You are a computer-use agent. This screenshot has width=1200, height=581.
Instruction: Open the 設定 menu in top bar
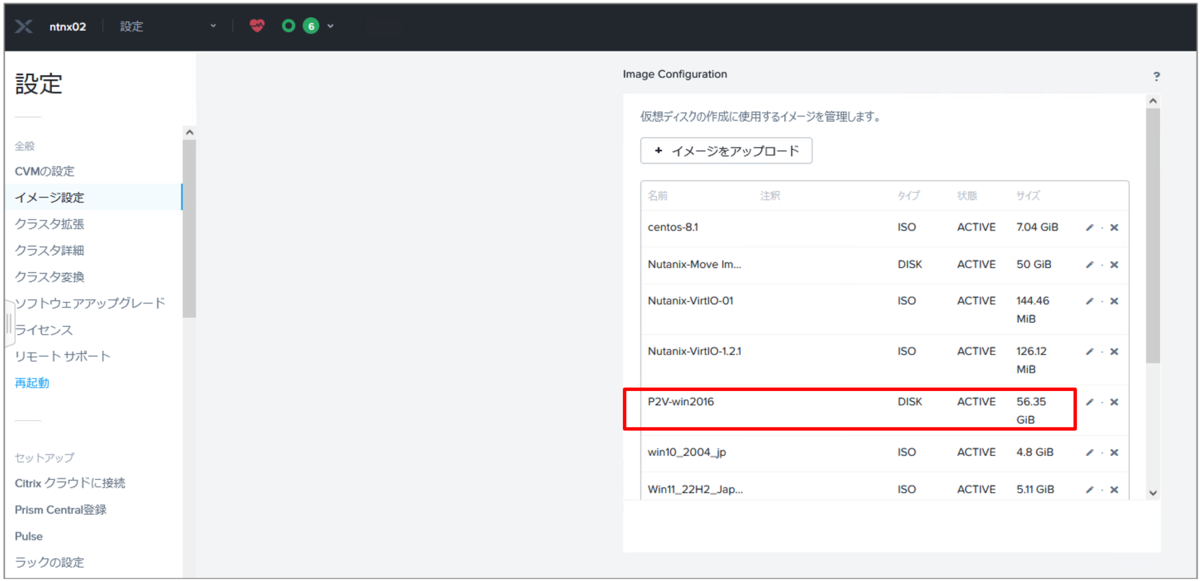[x=132, y=26]
